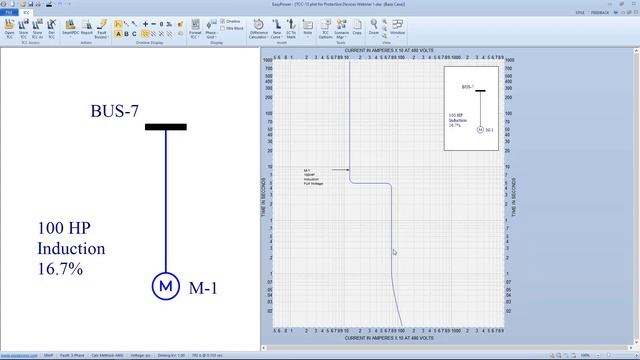Click the easypower website link in status bar
The height and width of the screenshot is (360, 640).
click(19, 356)
